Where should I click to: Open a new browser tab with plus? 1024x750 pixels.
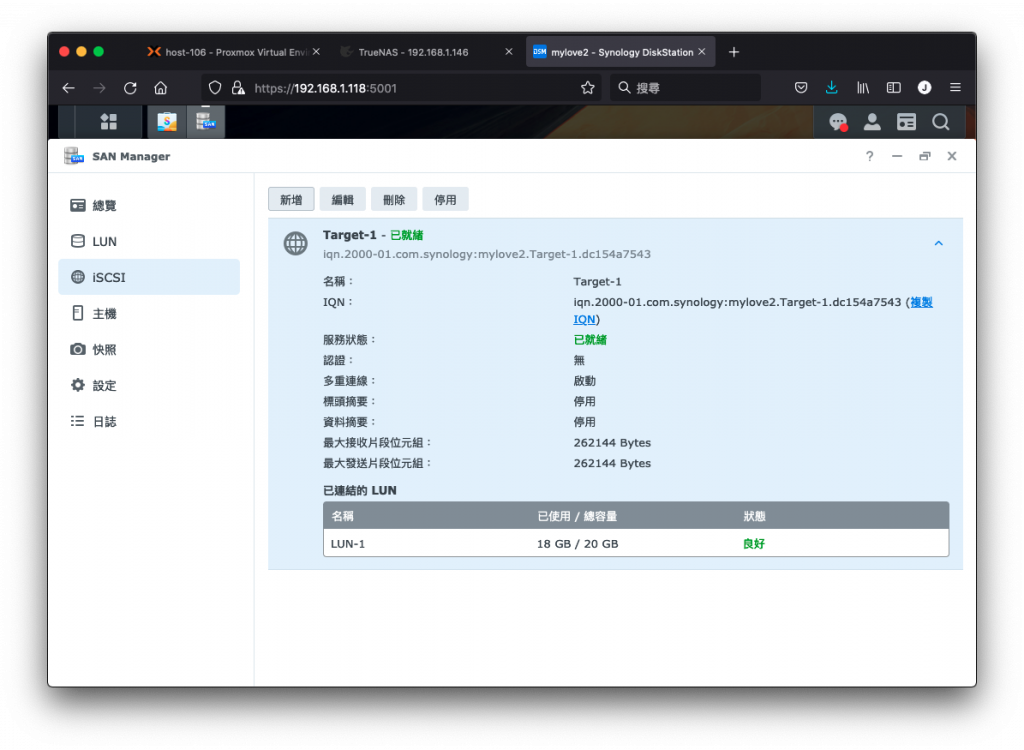733,52
